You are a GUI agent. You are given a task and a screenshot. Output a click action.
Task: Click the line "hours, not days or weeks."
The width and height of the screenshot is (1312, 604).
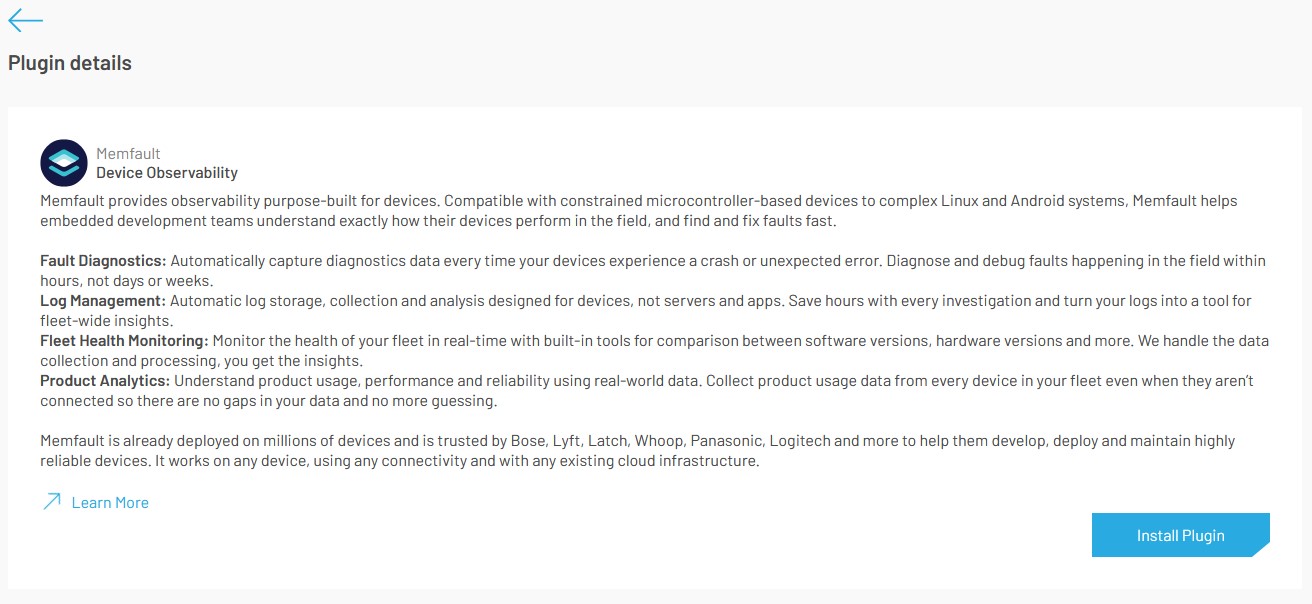pyautogui.click(x=127, y=281)
